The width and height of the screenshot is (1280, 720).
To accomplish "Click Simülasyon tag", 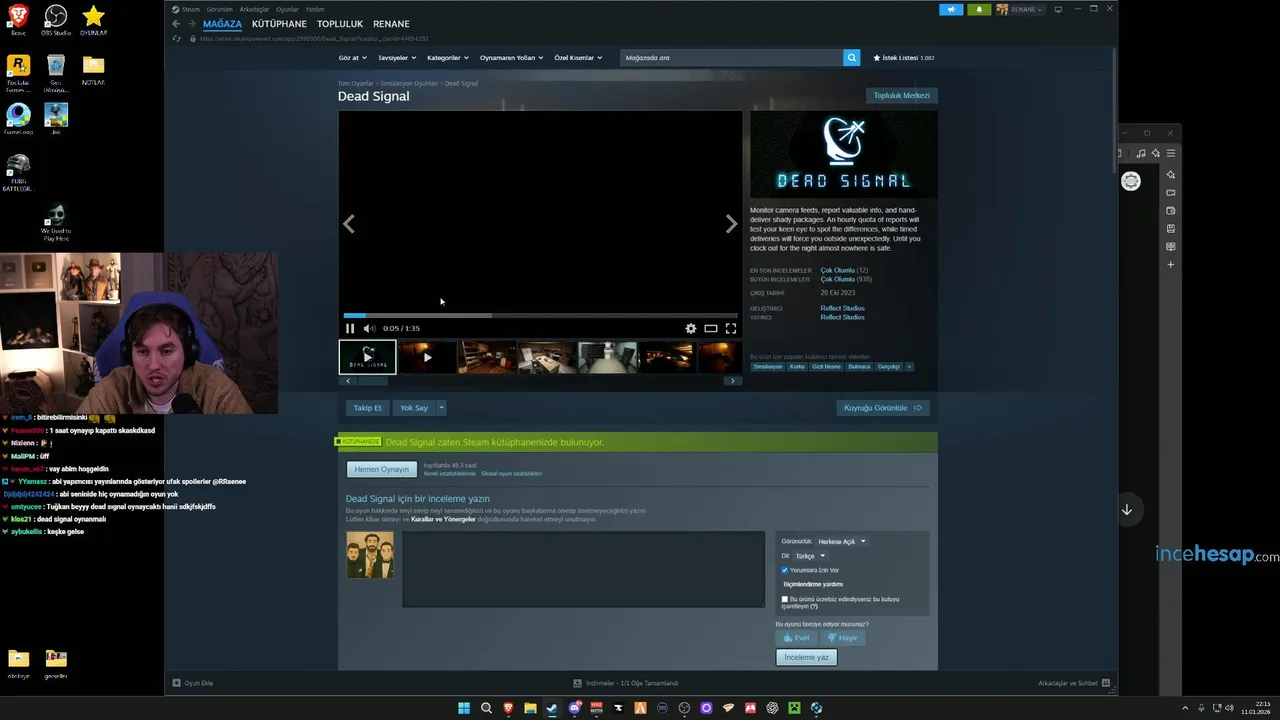I will (768, 367).
